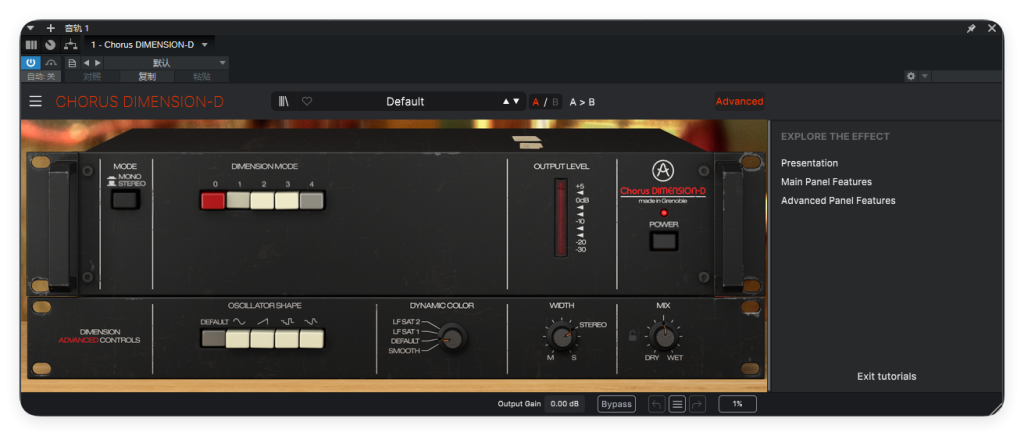
Task: Select Dimension Mode 1 button
Action: pos(238,200)
